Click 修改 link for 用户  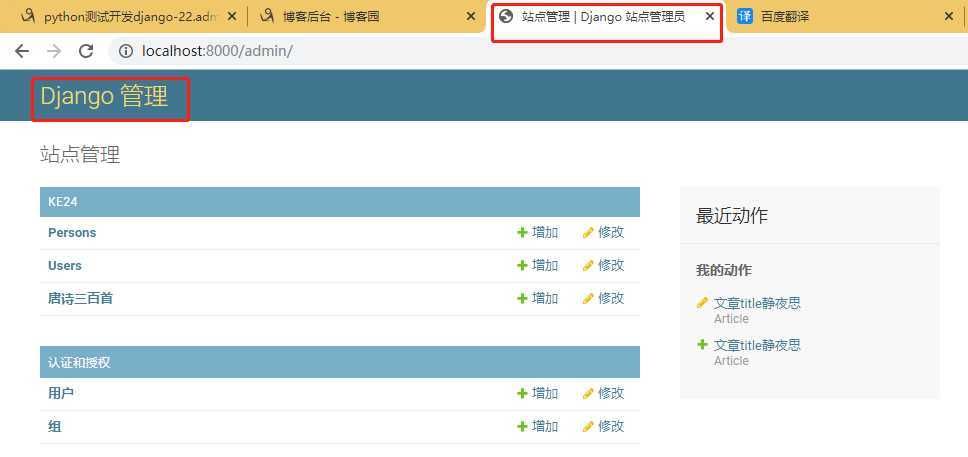[611, 393]
